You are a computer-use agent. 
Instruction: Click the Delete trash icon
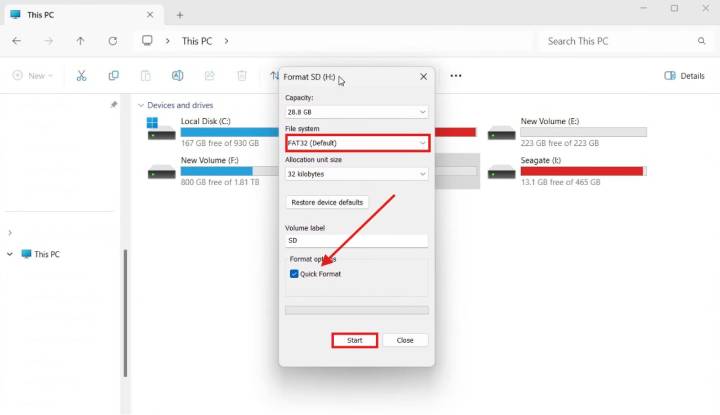tap(242, 76)
